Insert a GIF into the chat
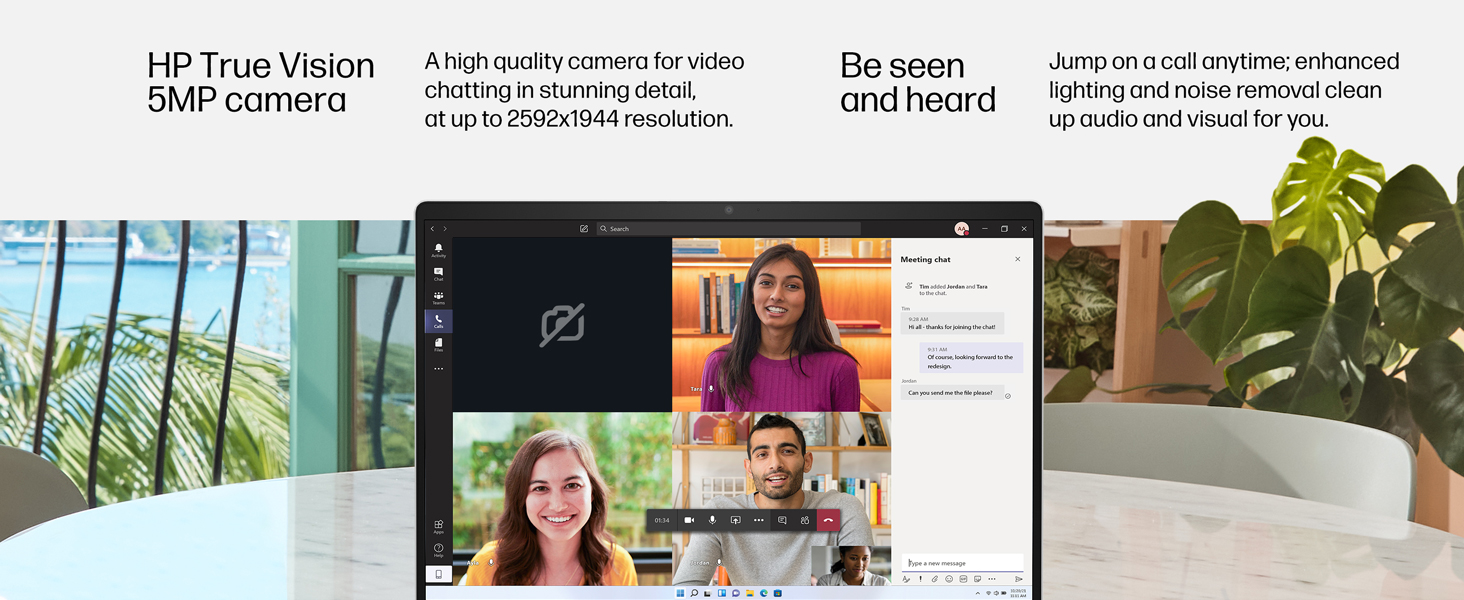This screenshot has width=1464, height=600. tap(963, 579)
